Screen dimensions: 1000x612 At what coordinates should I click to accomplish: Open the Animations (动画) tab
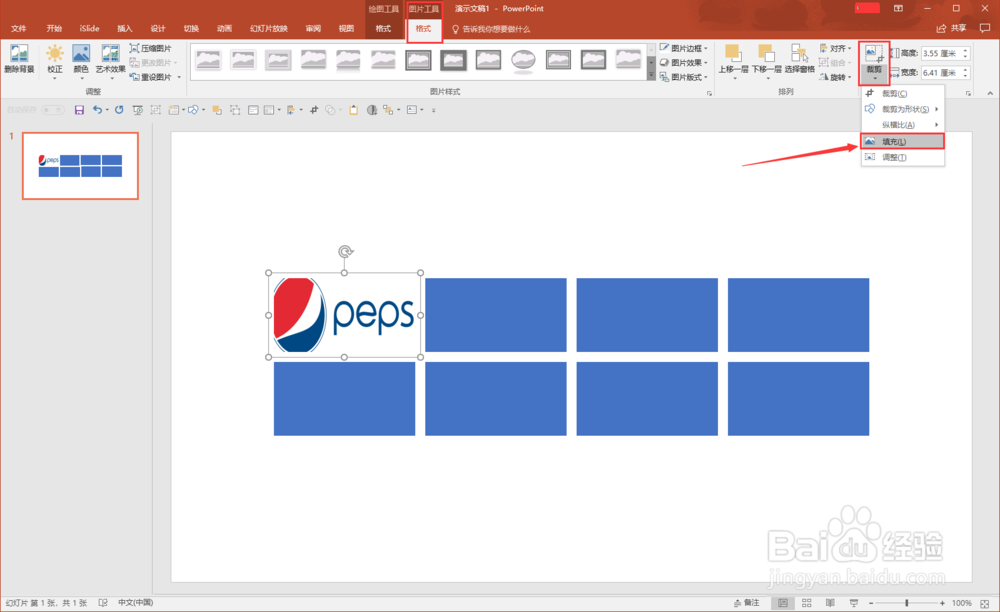(224, 29)
